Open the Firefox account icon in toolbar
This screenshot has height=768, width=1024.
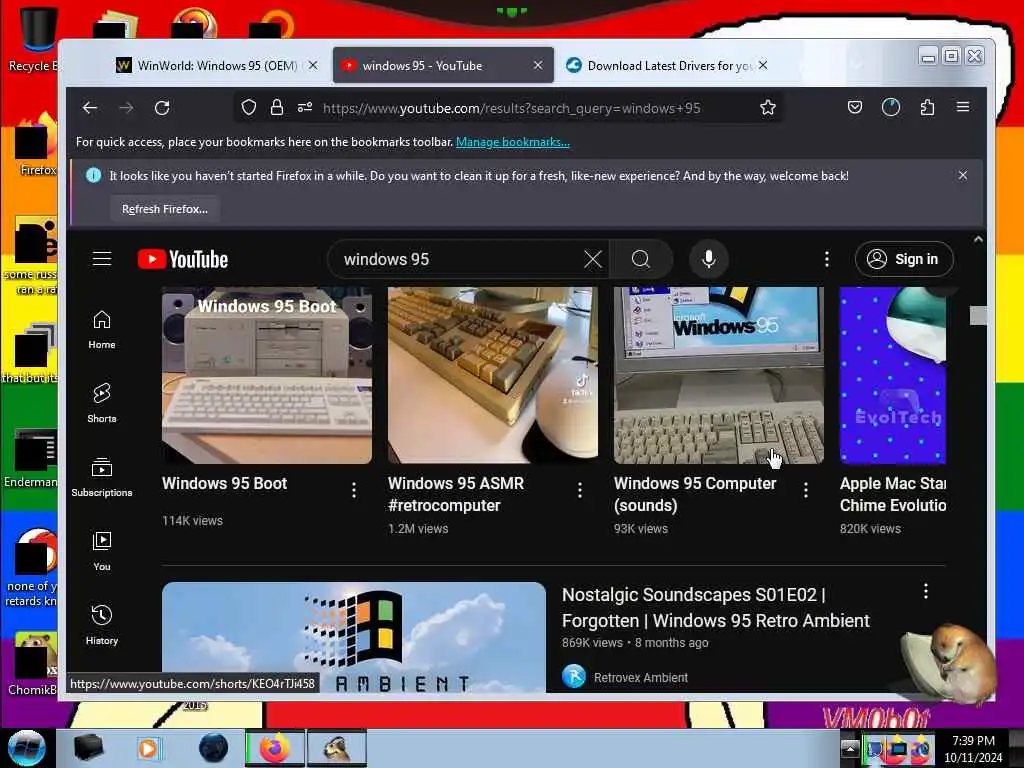point(891,108)
